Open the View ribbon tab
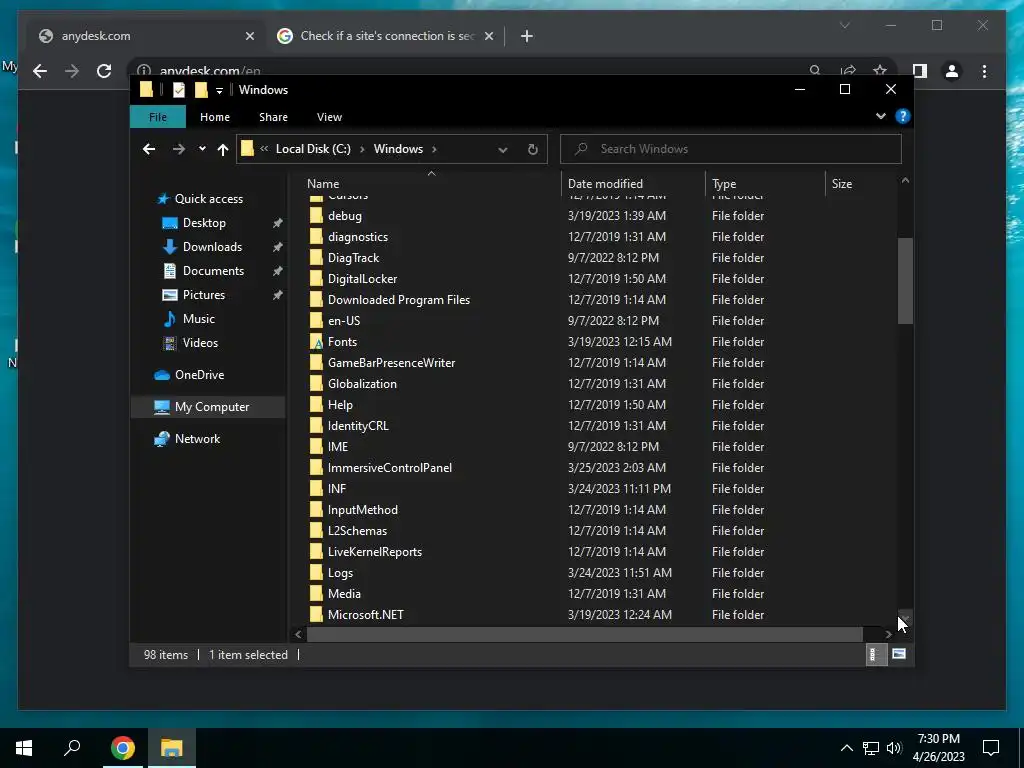This screenshot has width=1024, height=768. coord(329,117)
